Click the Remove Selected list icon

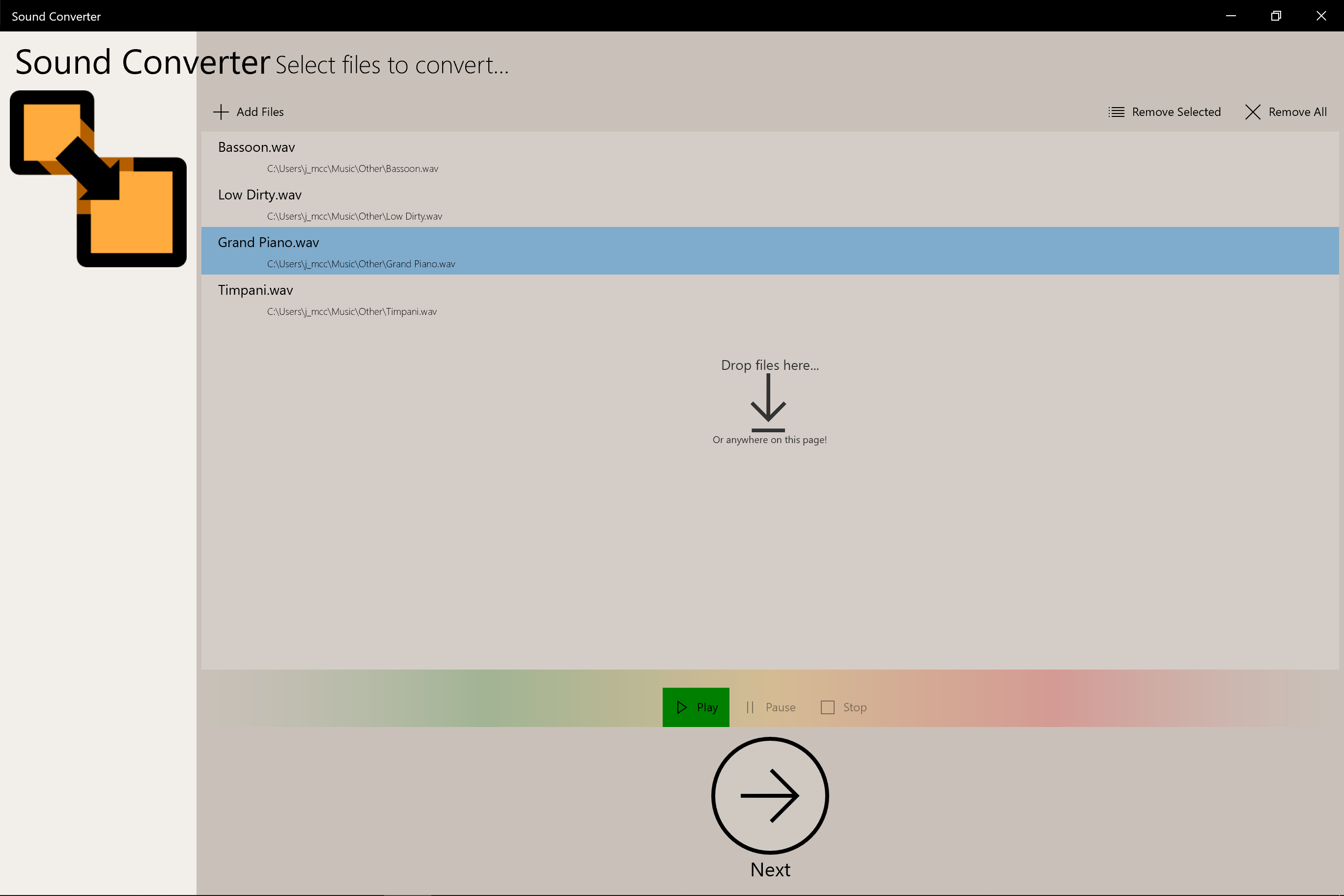pyautogui.click(x=1116, y=112)
